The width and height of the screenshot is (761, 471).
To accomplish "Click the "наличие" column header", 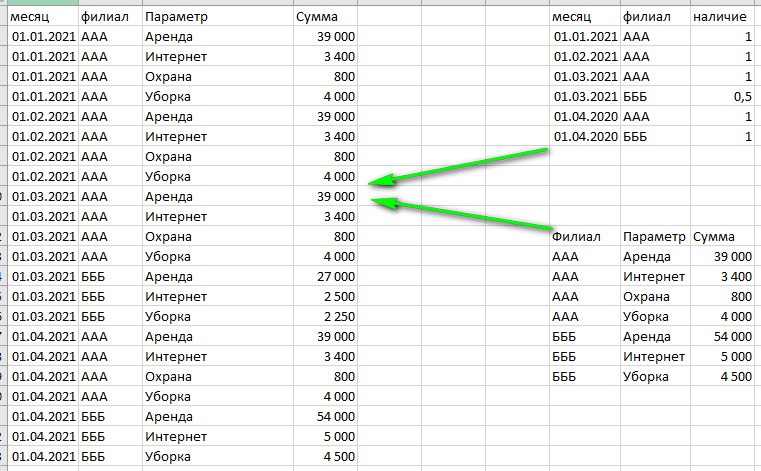I will click(x=719, y=17).
